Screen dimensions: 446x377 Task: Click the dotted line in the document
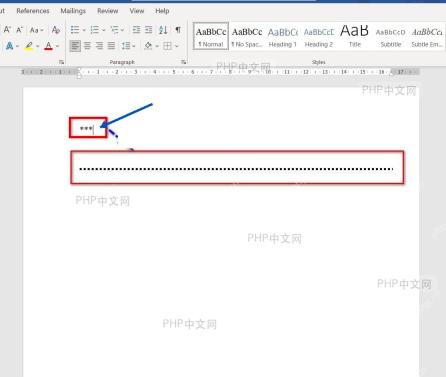coord(236,169)
